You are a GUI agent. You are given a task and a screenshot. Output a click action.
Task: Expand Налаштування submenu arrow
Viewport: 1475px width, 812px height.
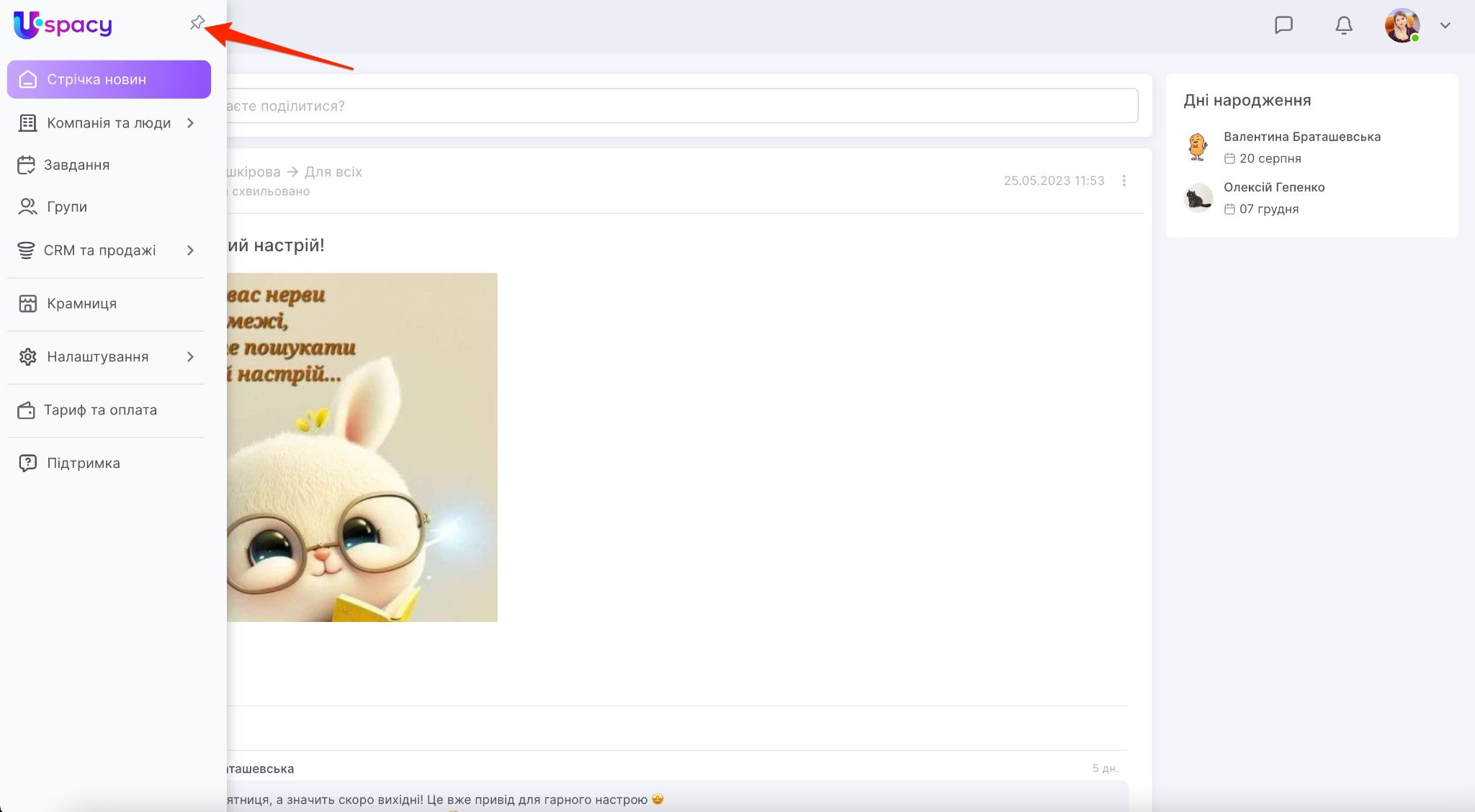[x=191, y=357]
